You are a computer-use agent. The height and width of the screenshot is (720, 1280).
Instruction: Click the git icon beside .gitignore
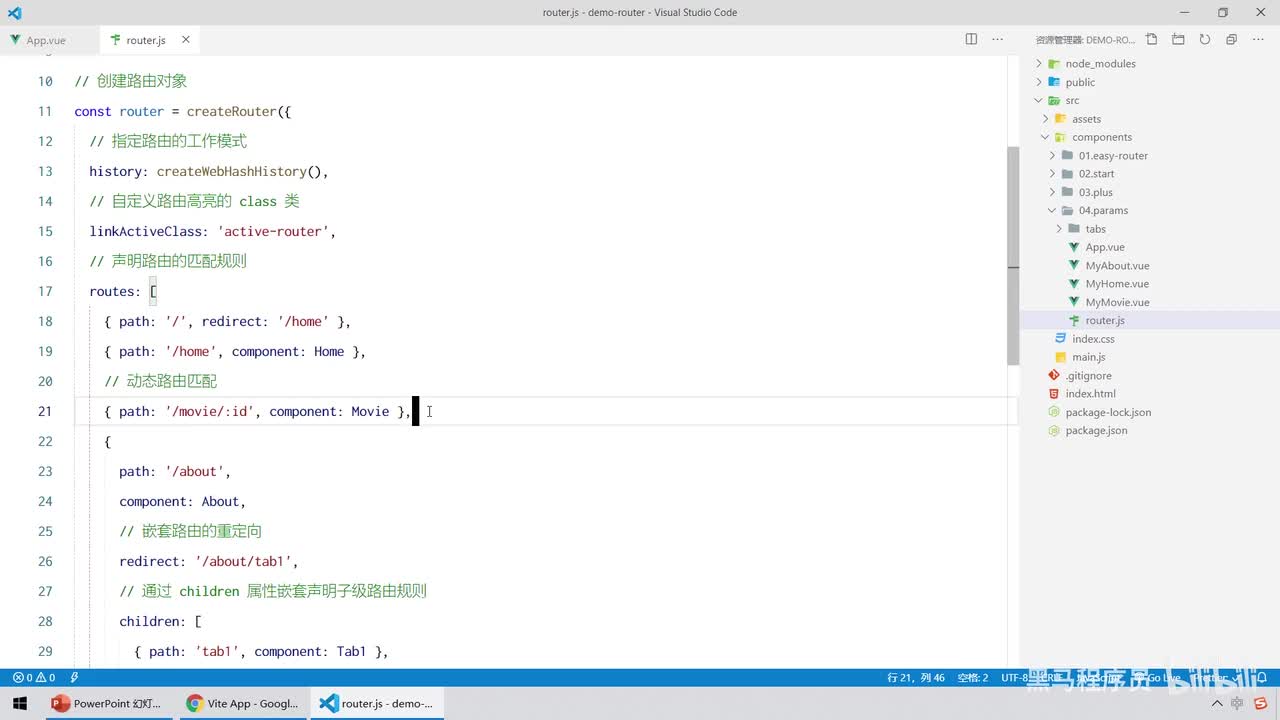click(x=1054, y=376)
